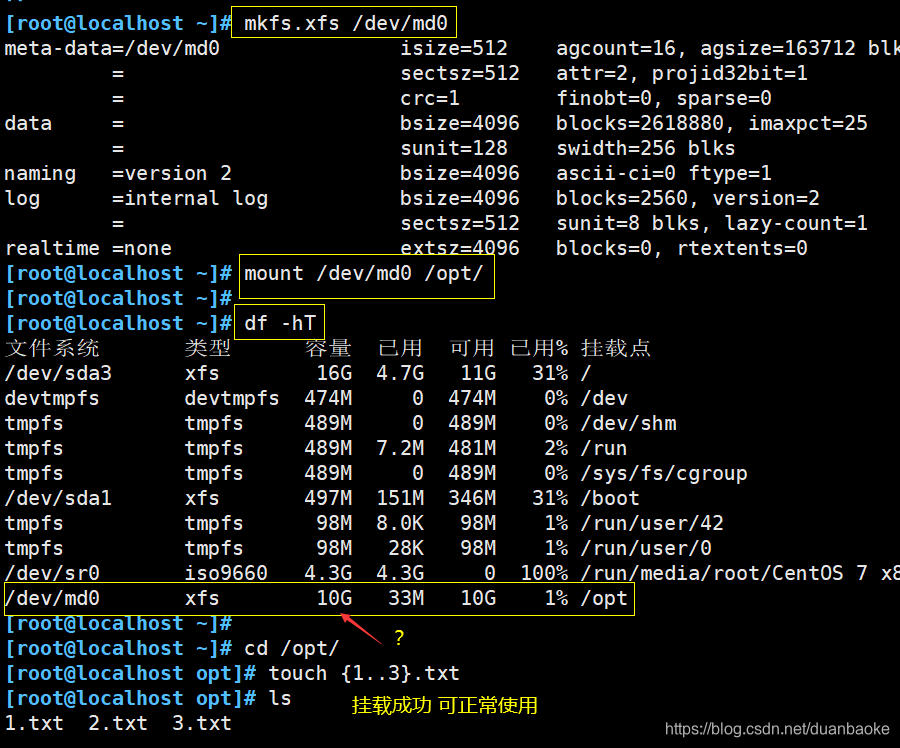The height and width of the screenshot is (748, 900).
Task: Click the '/run/user/42' mount point
Action: coord(652,523)
